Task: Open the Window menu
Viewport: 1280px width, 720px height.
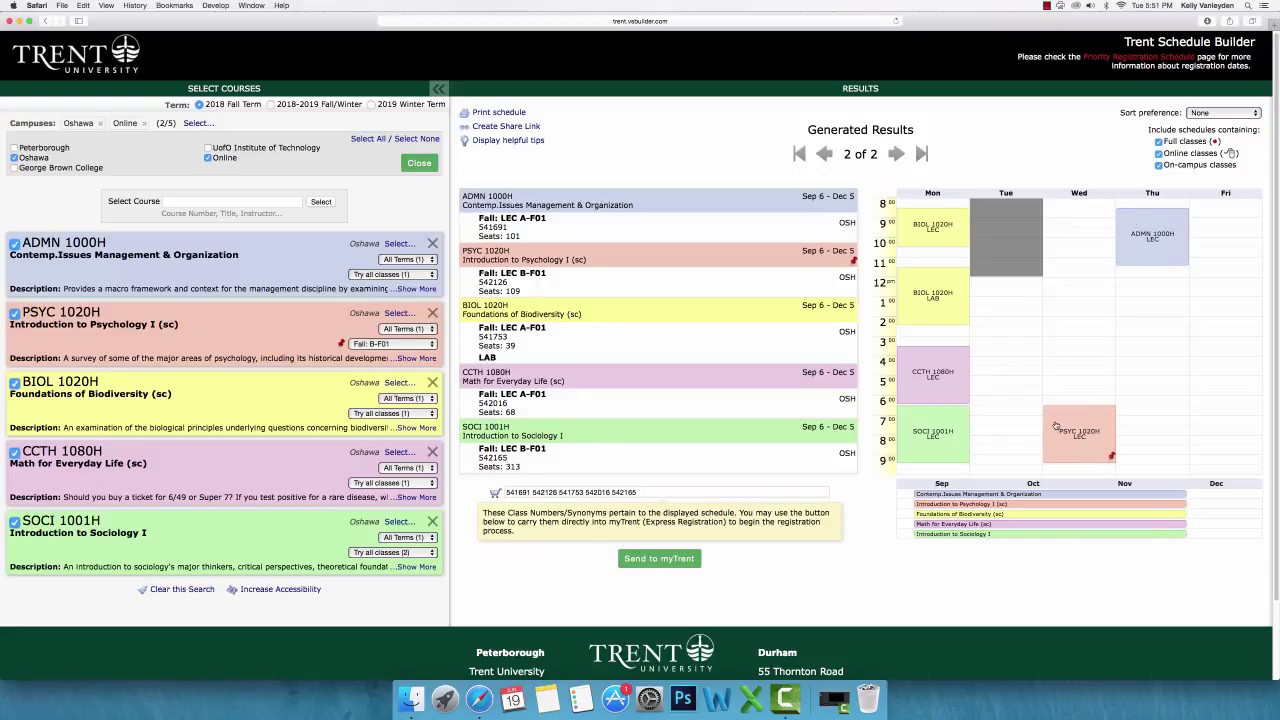Action: 251,6
